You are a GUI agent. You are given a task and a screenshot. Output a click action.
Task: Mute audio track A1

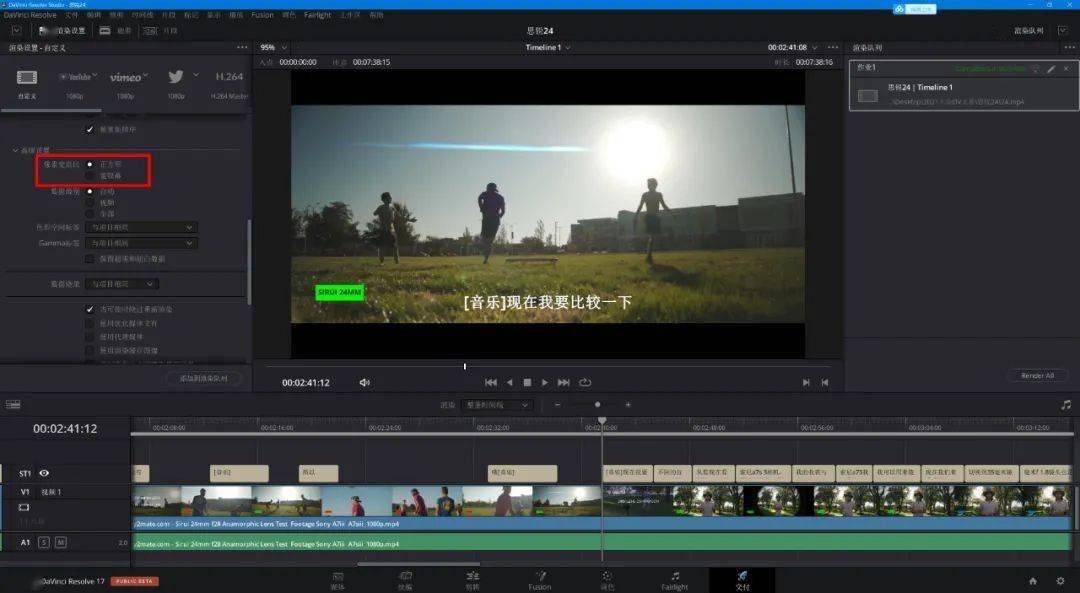coord(60,542)
